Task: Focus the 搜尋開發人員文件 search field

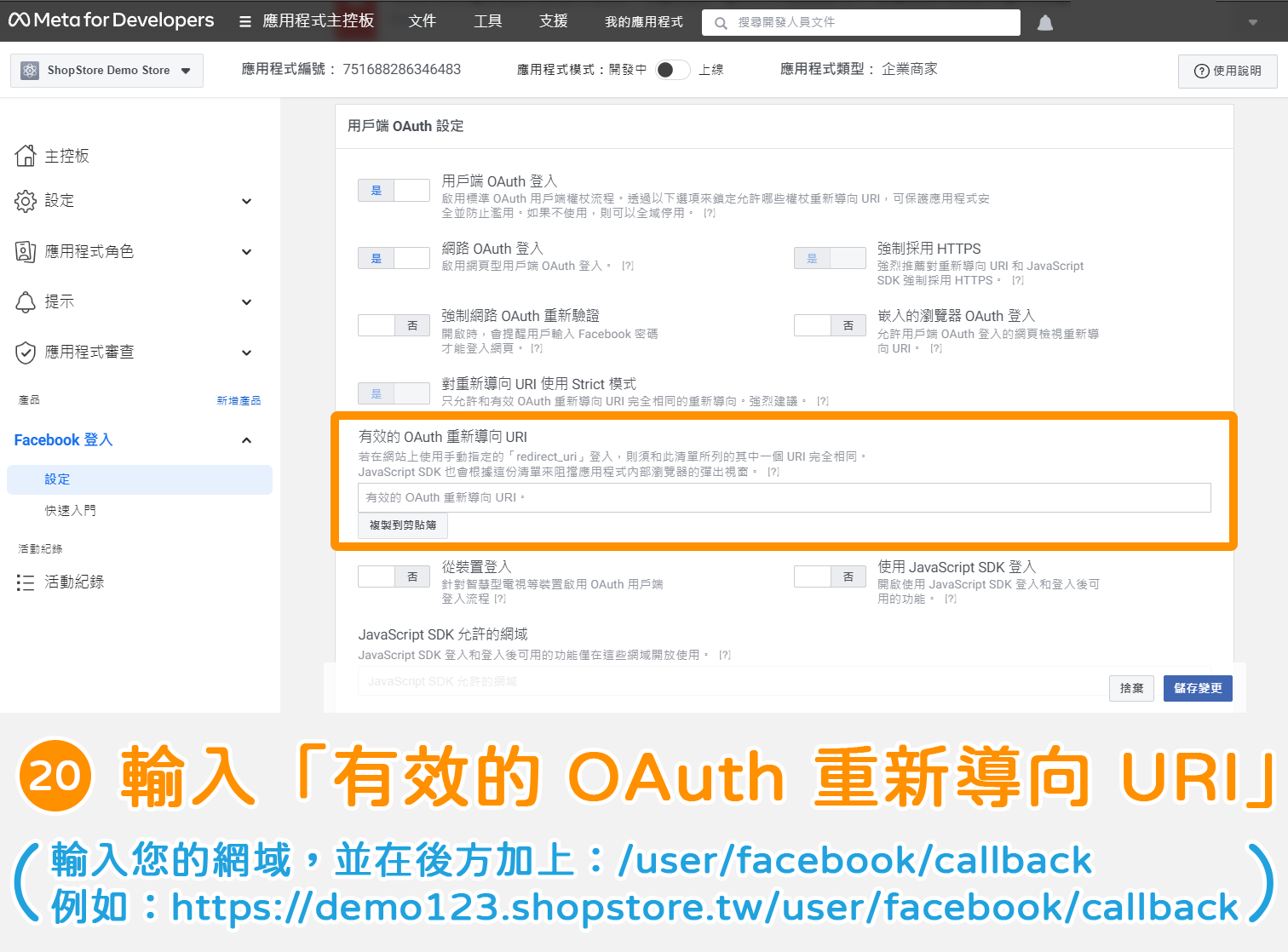Action: point(861,23)
